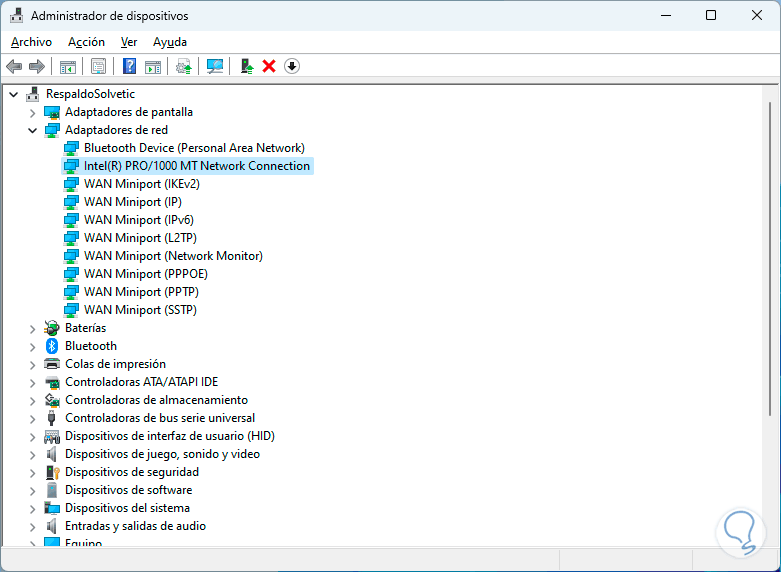
Task: Click the Back arrow toolbar icon
Action: [x=14, y=66]
